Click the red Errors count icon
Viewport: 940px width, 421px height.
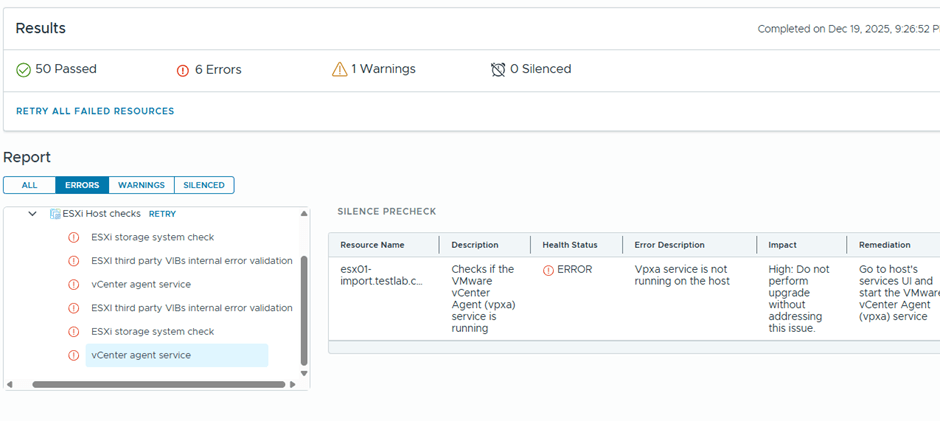(183, 70)
